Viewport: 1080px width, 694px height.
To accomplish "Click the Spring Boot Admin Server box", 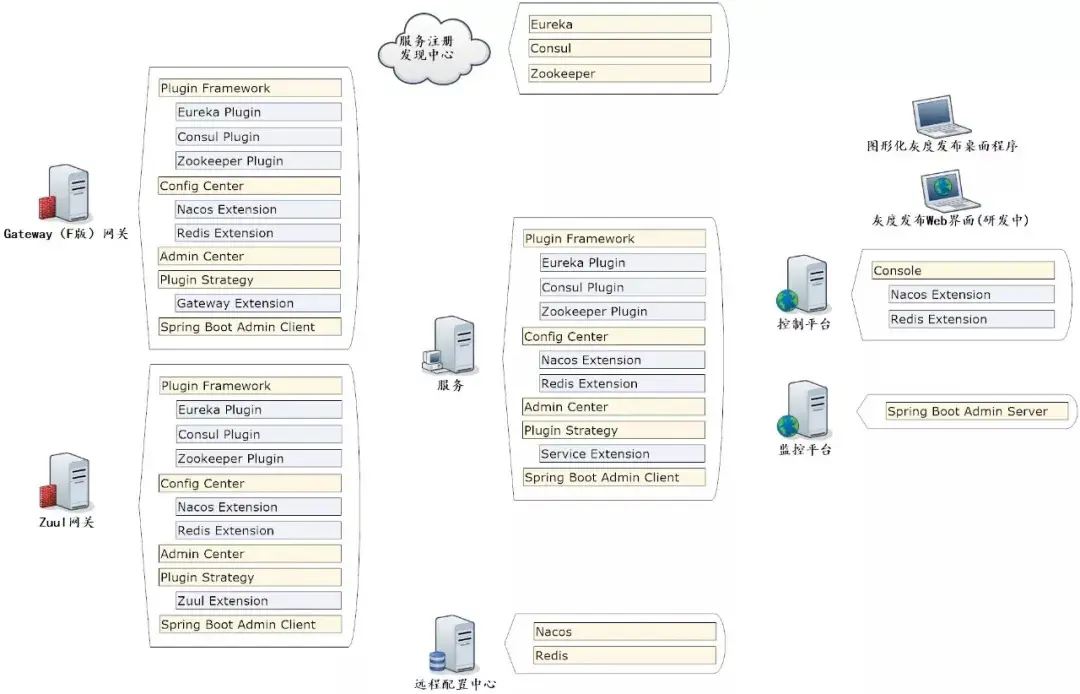I will click(977, 411).
